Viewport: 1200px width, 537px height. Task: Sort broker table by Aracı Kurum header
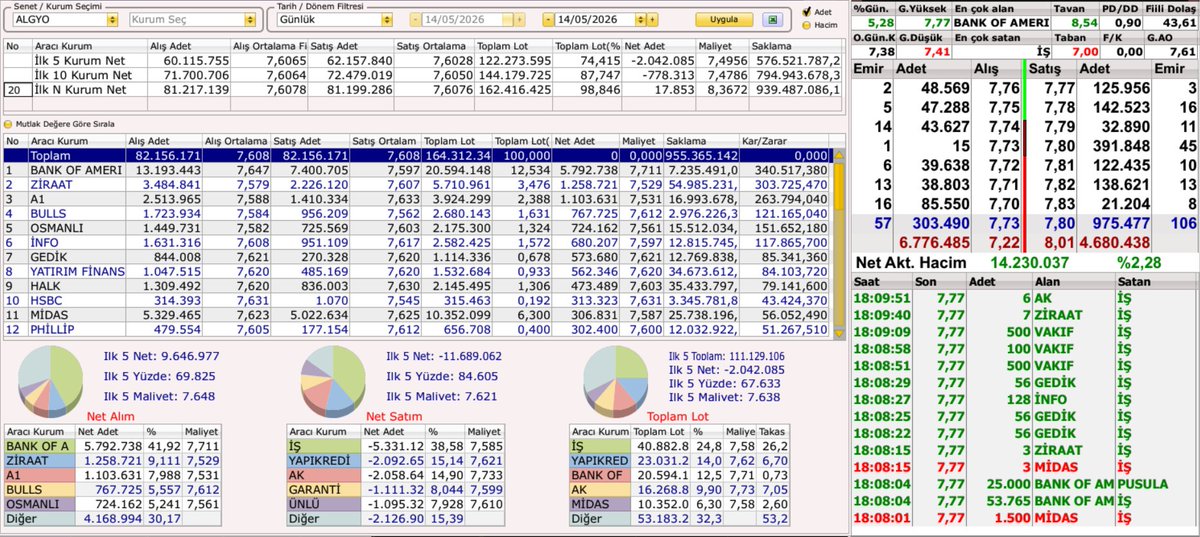77,140
